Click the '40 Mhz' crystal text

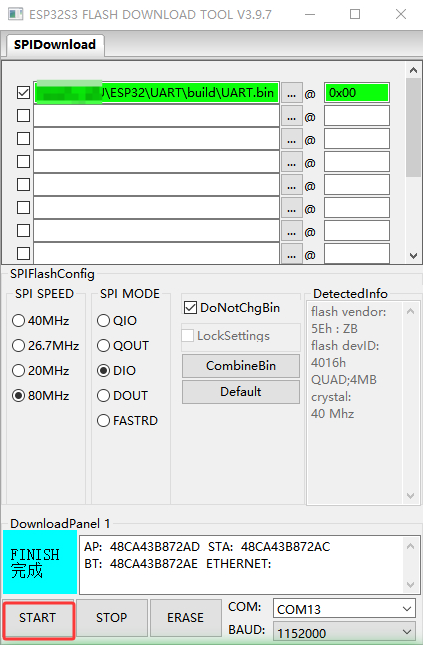pyautogui.click(x=332, y=413)
